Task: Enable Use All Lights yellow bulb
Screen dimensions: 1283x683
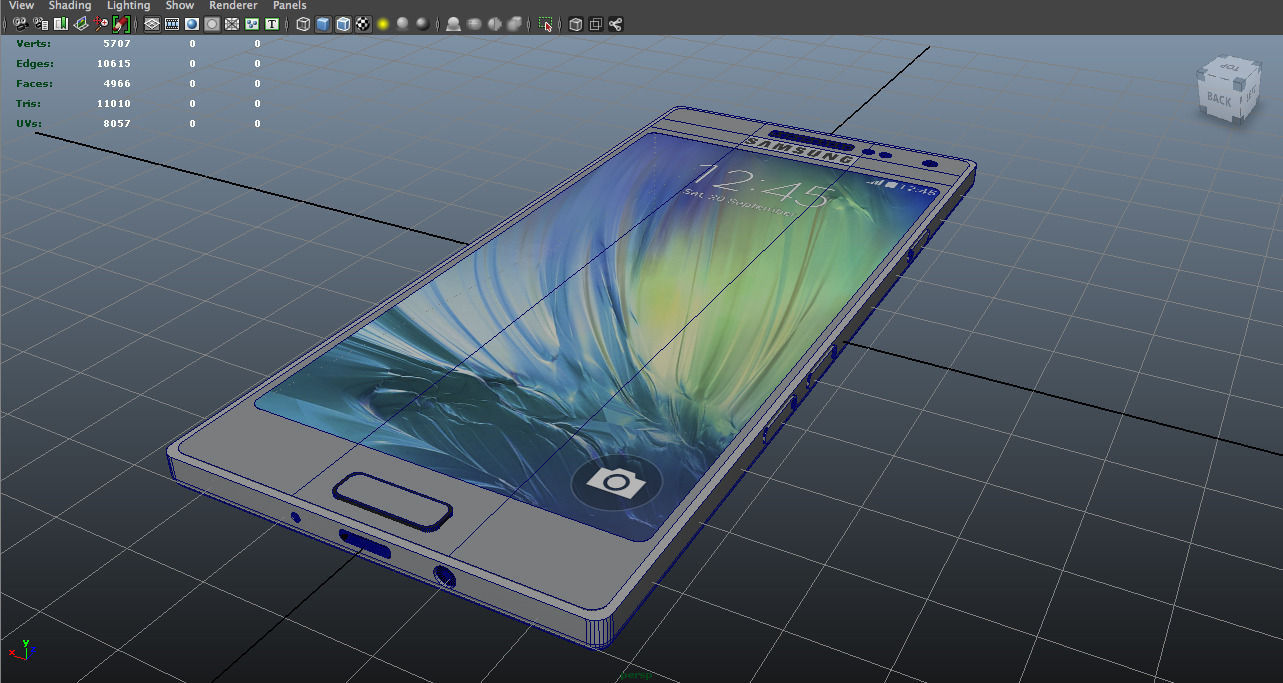Action: pos(383,23)
